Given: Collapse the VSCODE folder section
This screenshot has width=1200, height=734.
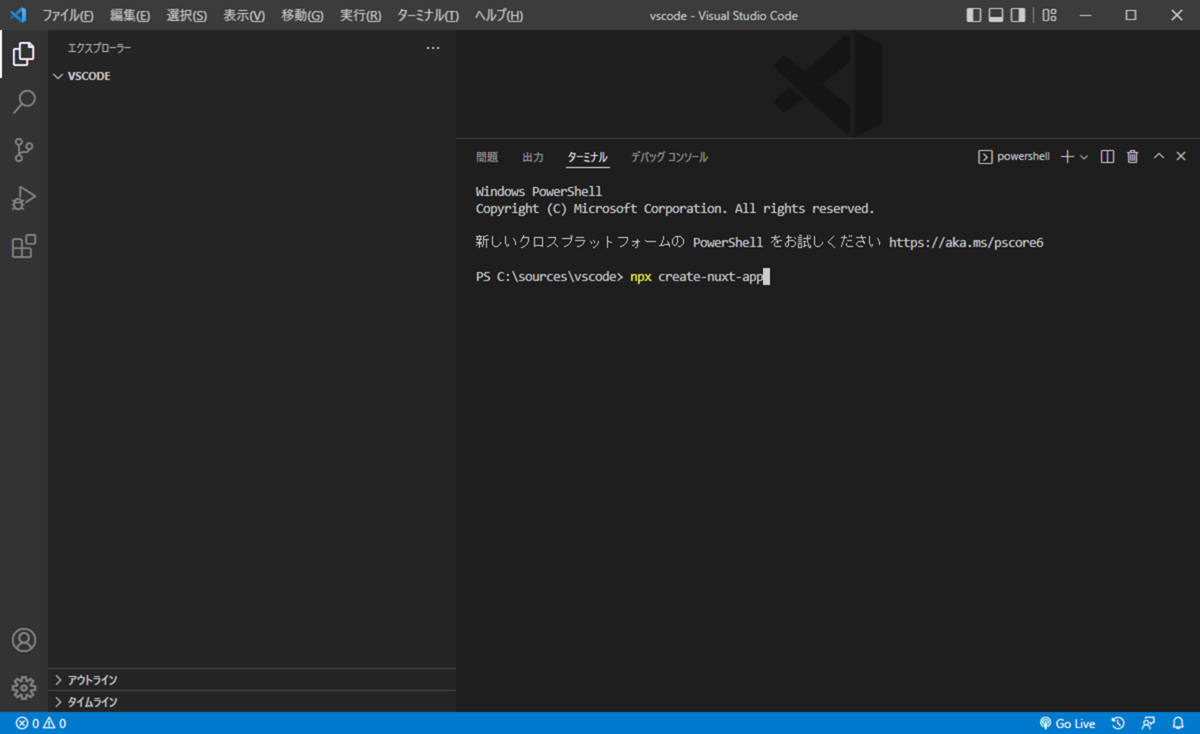Looking at the screenshot, I should [x=252, y=76].
